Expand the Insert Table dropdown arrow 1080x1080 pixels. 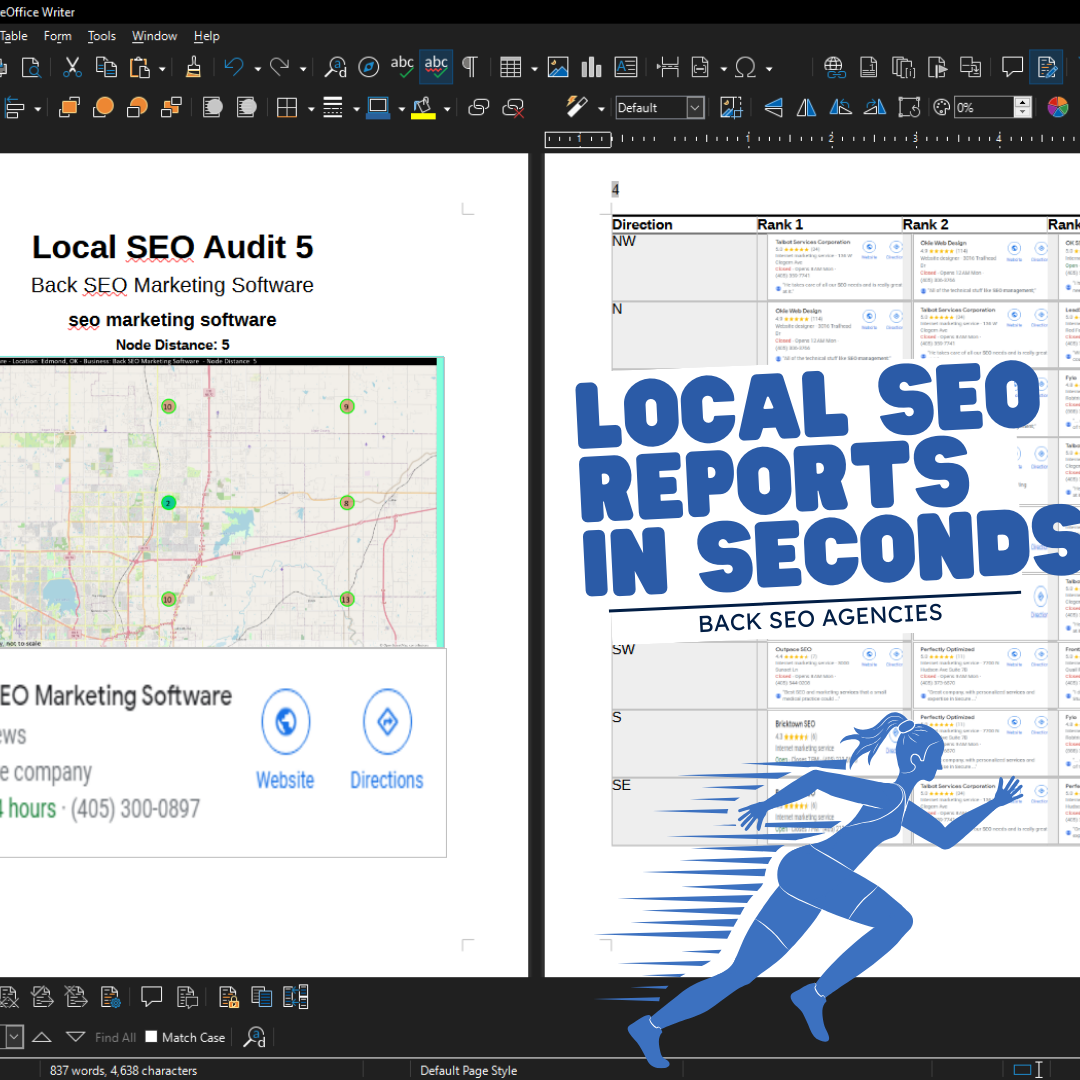click(534, 68)
